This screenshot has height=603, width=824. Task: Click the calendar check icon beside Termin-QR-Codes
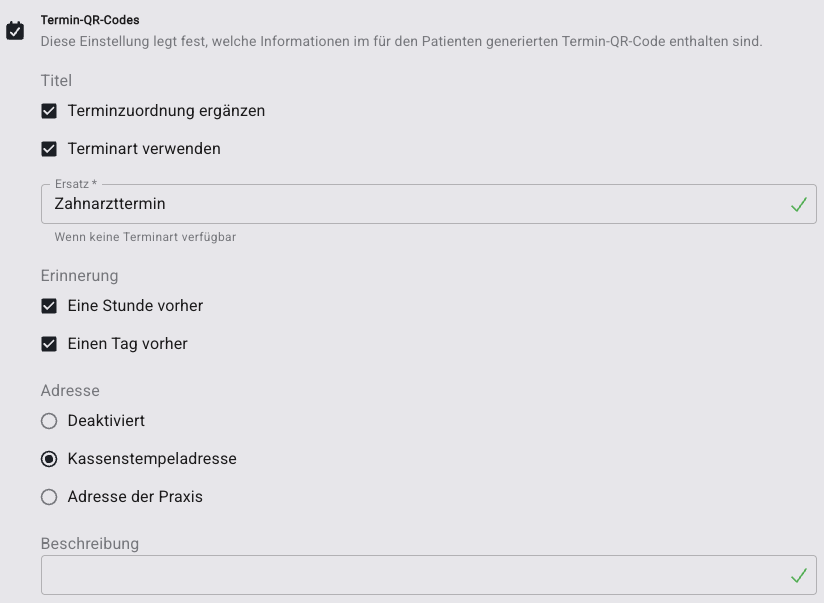click(15, 30)
